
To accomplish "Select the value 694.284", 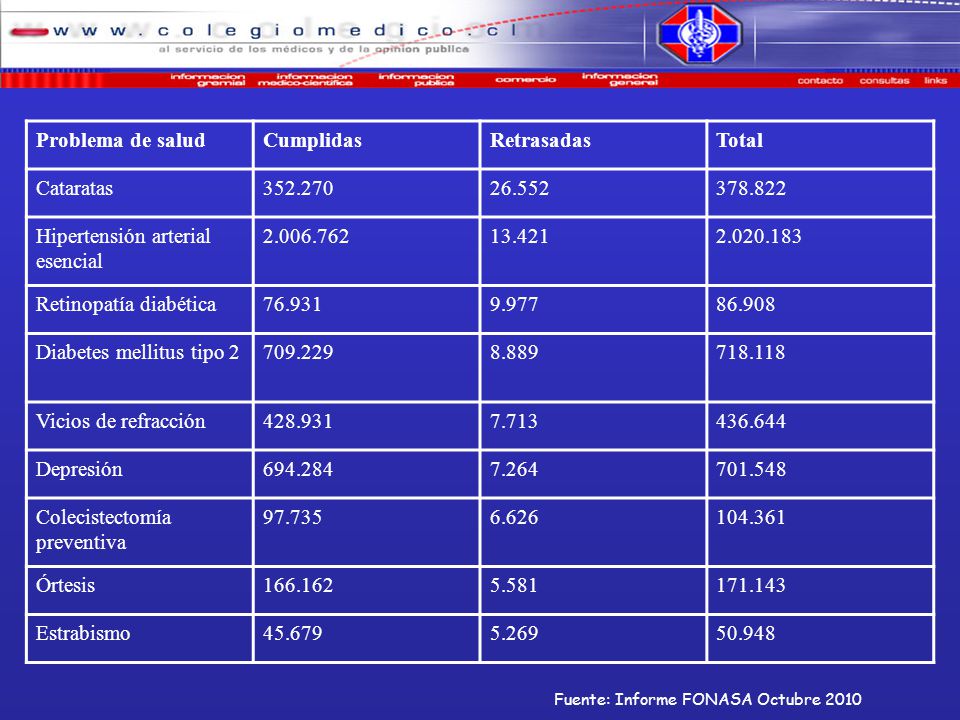I will 298,469.
